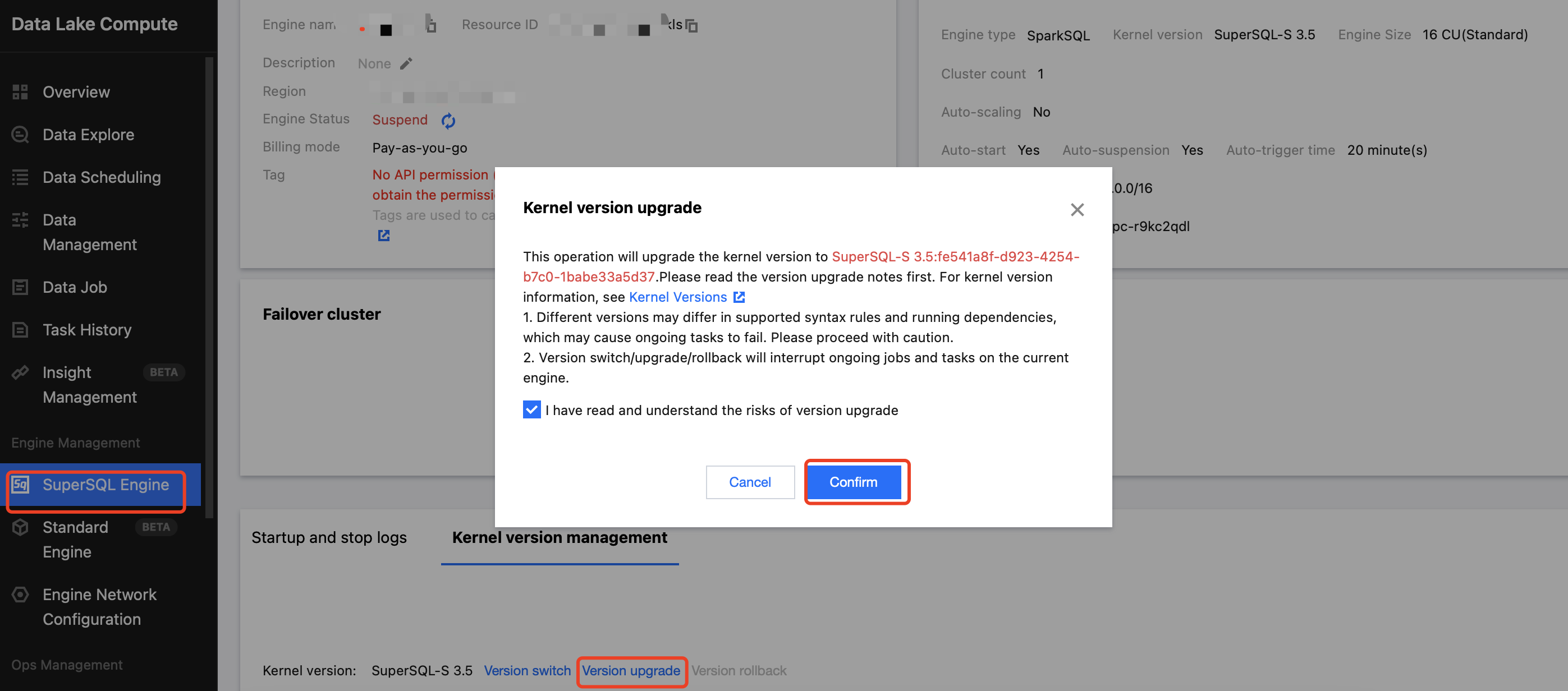Edit the description with pencil icon
The width and height of the screenshot is (1568, 691).
(406, 63)
